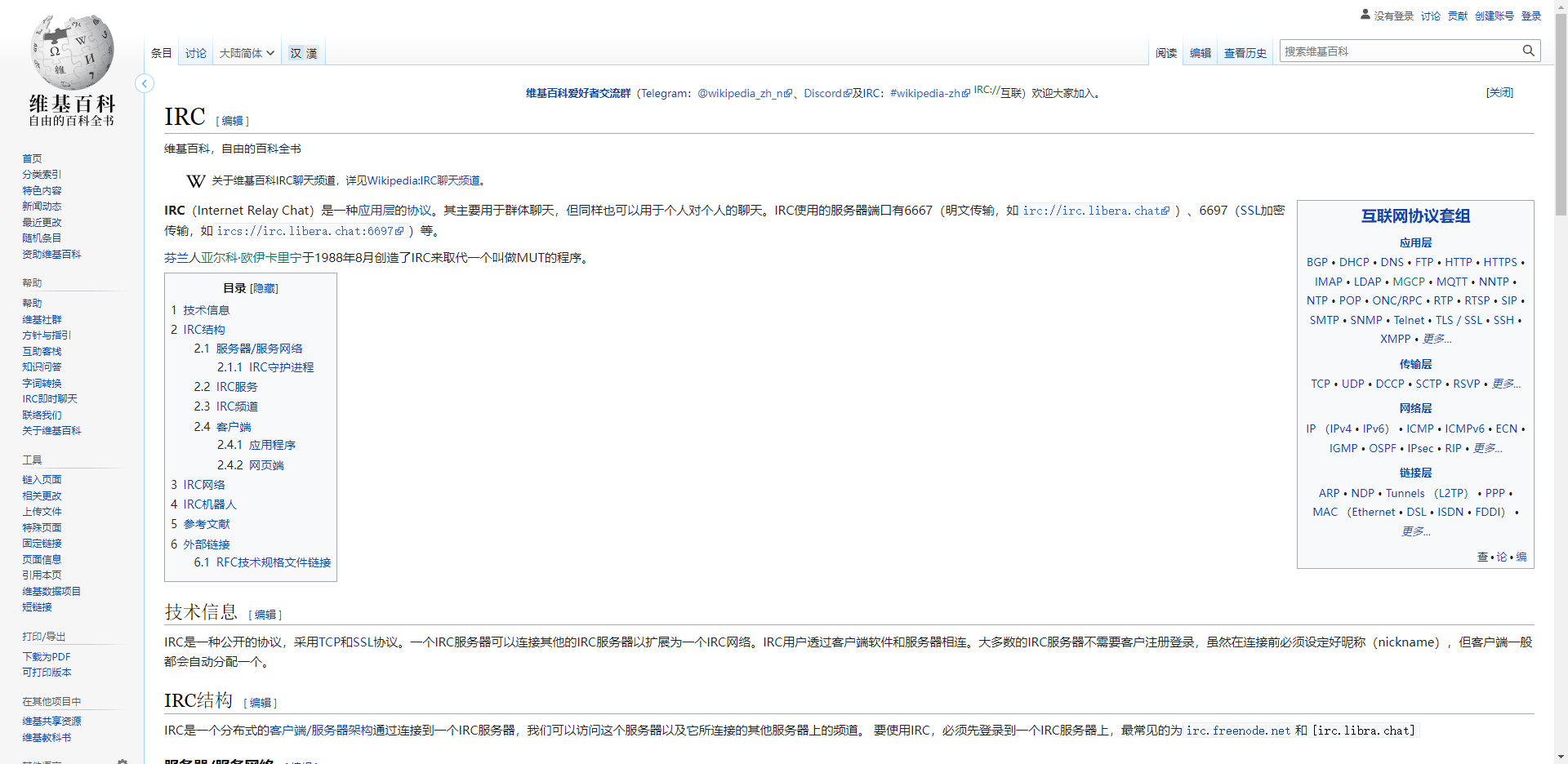Open 分类索引 in the sidebar

pyautogui.click(x=42, y=174)
